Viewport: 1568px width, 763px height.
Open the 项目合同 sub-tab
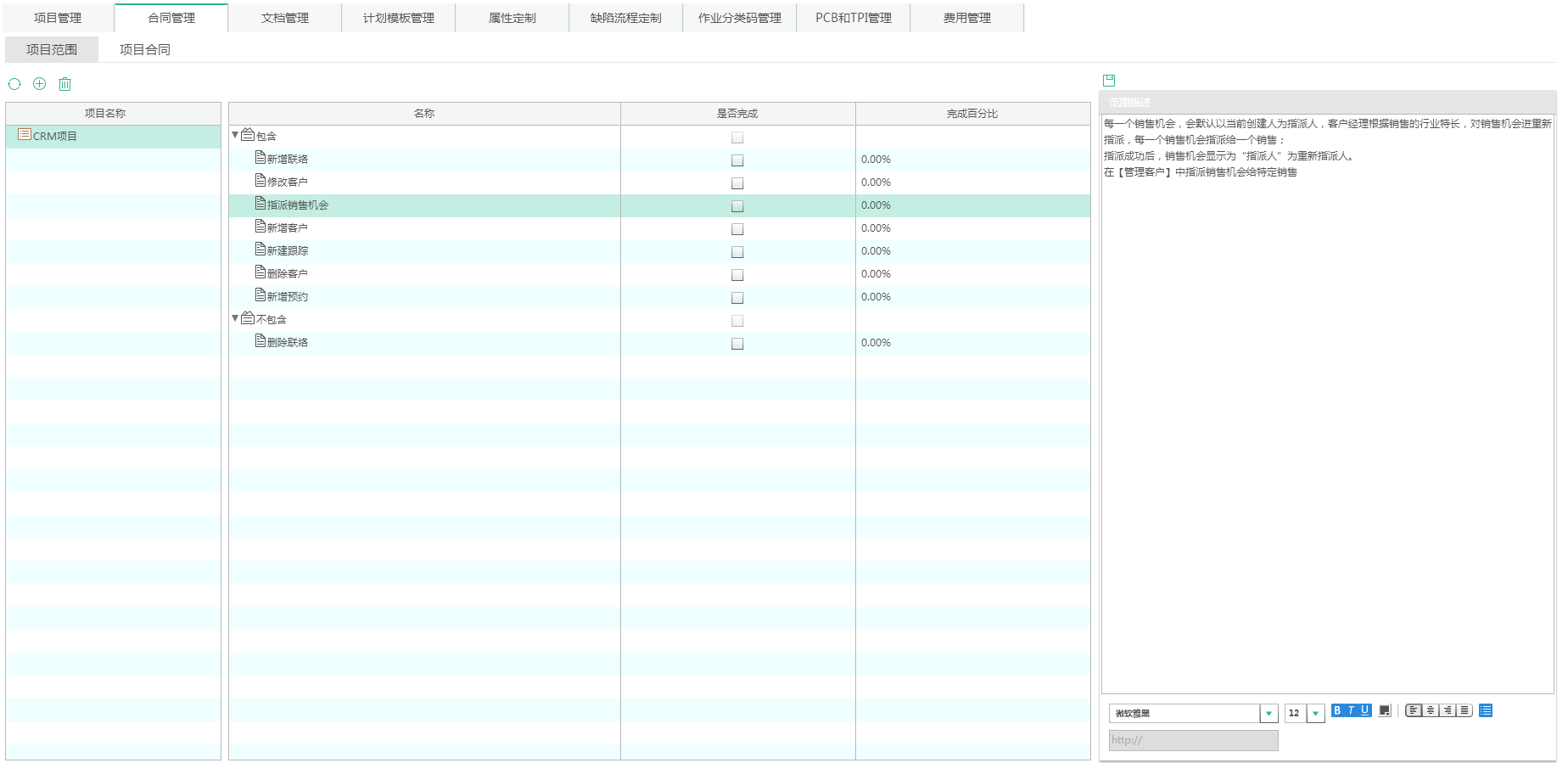point(144,49)
